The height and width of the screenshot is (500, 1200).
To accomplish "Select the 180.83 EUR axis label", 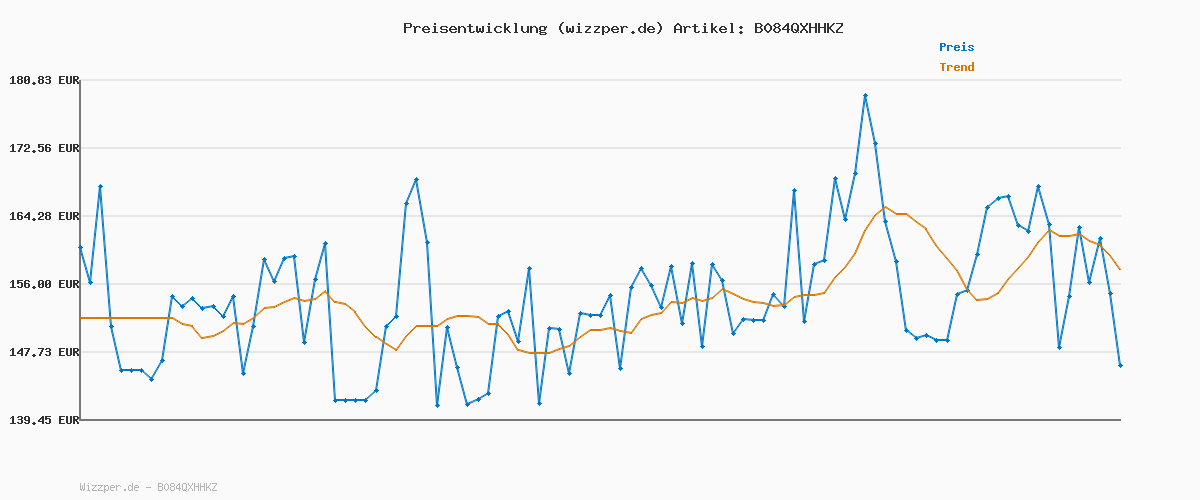I will (x=42, y=80).
